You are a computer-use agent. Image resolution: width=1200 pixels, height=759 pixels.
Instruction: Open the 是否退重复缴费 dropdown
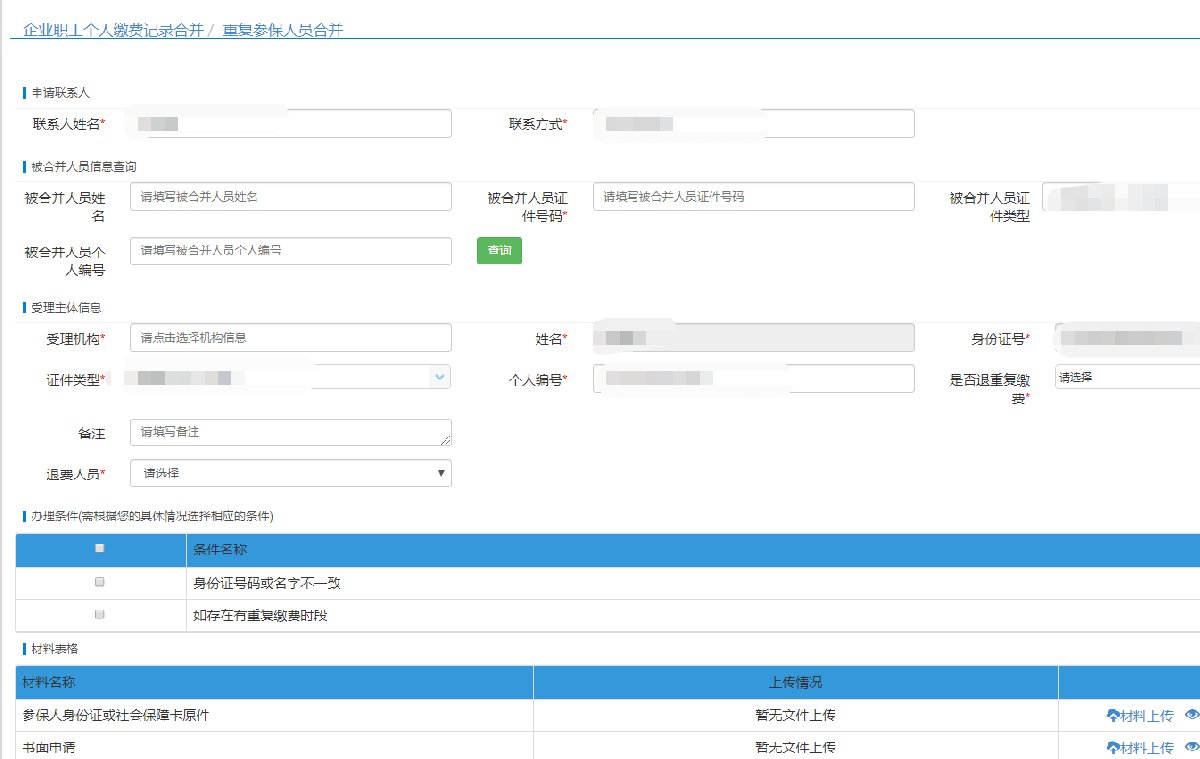pyautogui.click(x=1127, y=377)
